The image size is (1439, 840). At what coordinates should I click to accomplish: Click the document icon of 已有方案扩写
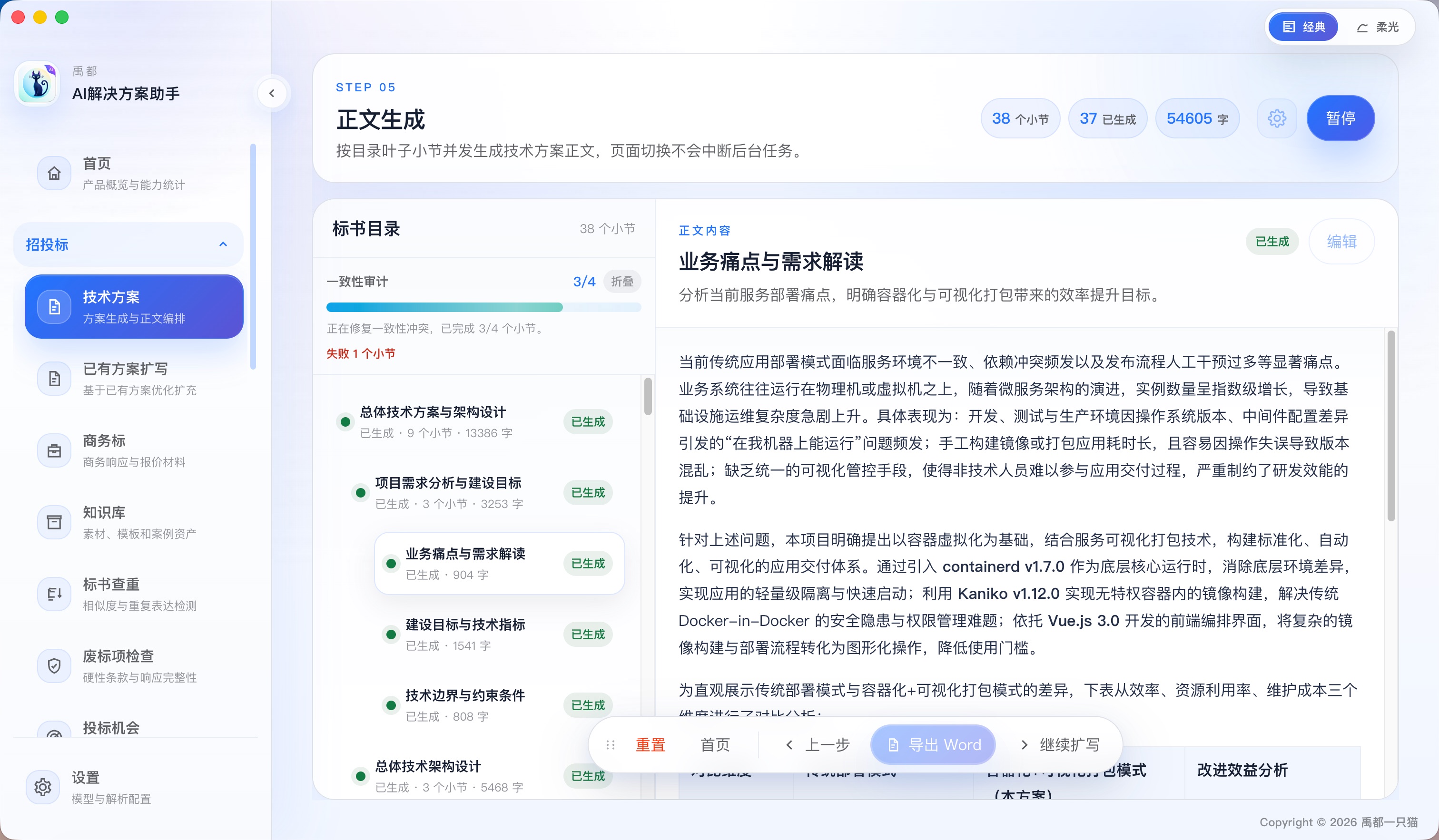[x=54, y=378]
